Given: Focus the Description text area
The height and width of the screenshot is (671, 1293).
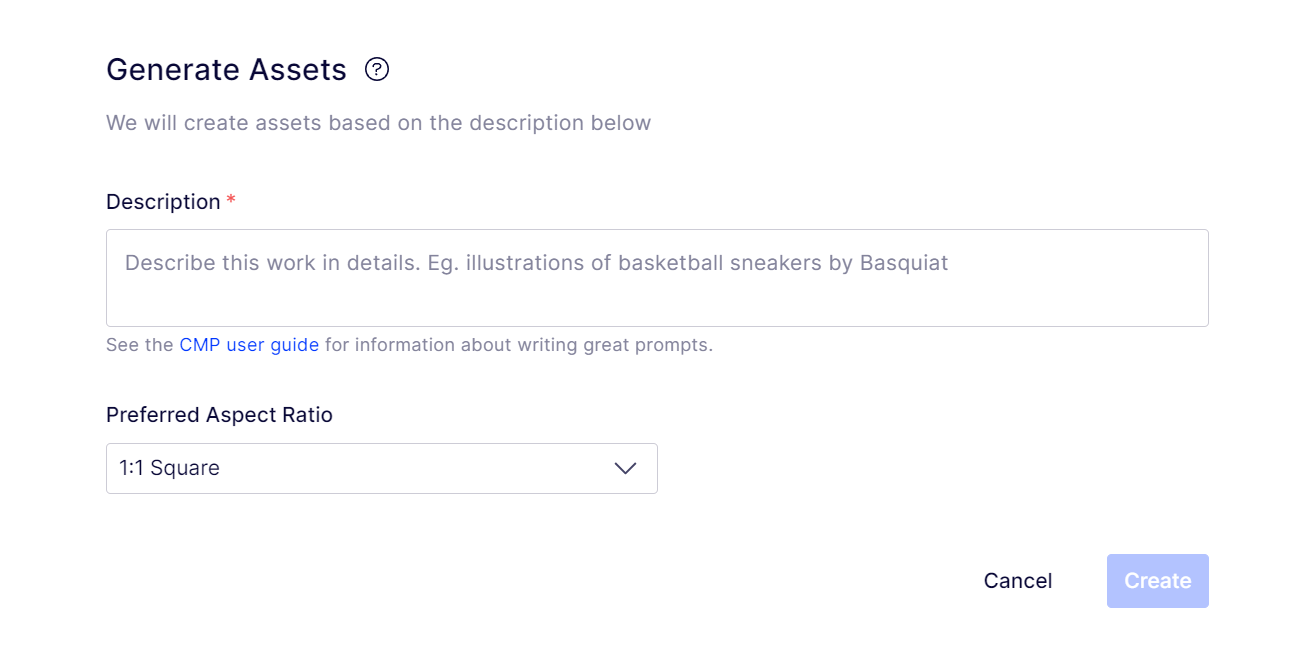Looking at the screenshot, I should click(x=657, y=278).
